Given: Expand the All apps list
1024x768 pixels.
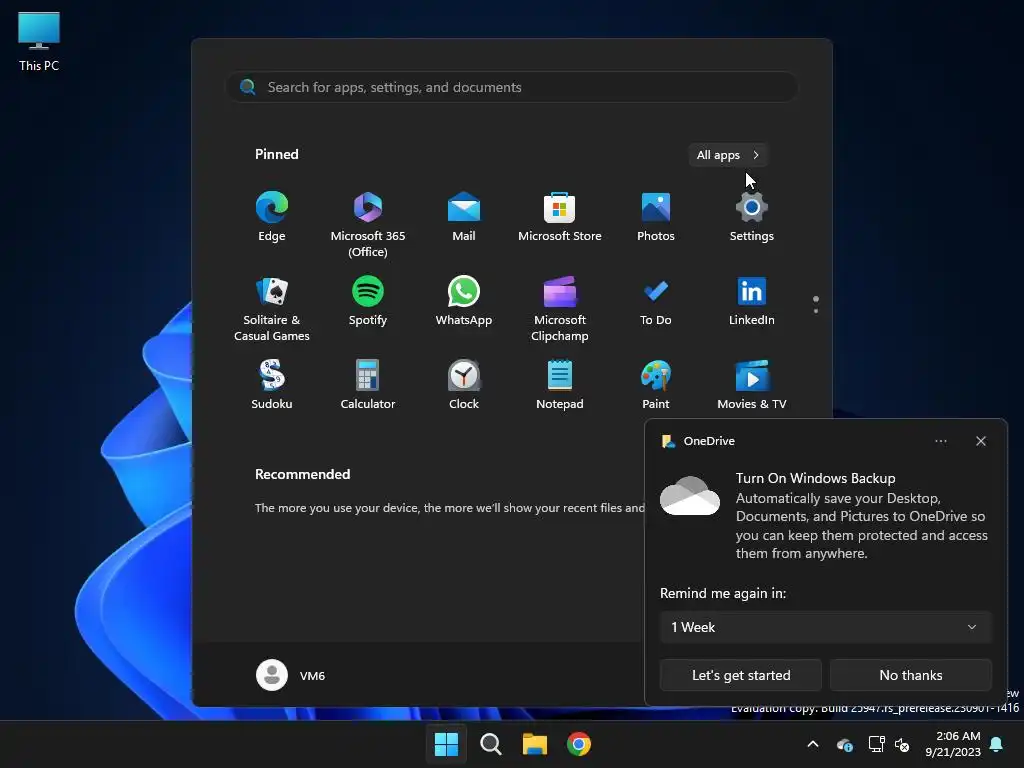Looking at the screenshot, I should (x=728, y=155).
